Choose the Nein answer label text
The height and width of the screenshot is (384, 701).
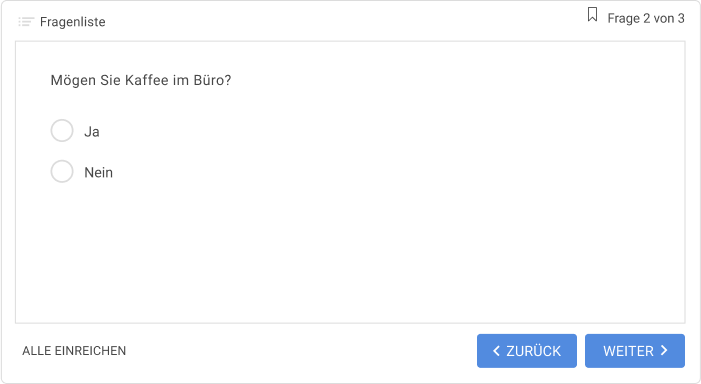click(98, 173)
